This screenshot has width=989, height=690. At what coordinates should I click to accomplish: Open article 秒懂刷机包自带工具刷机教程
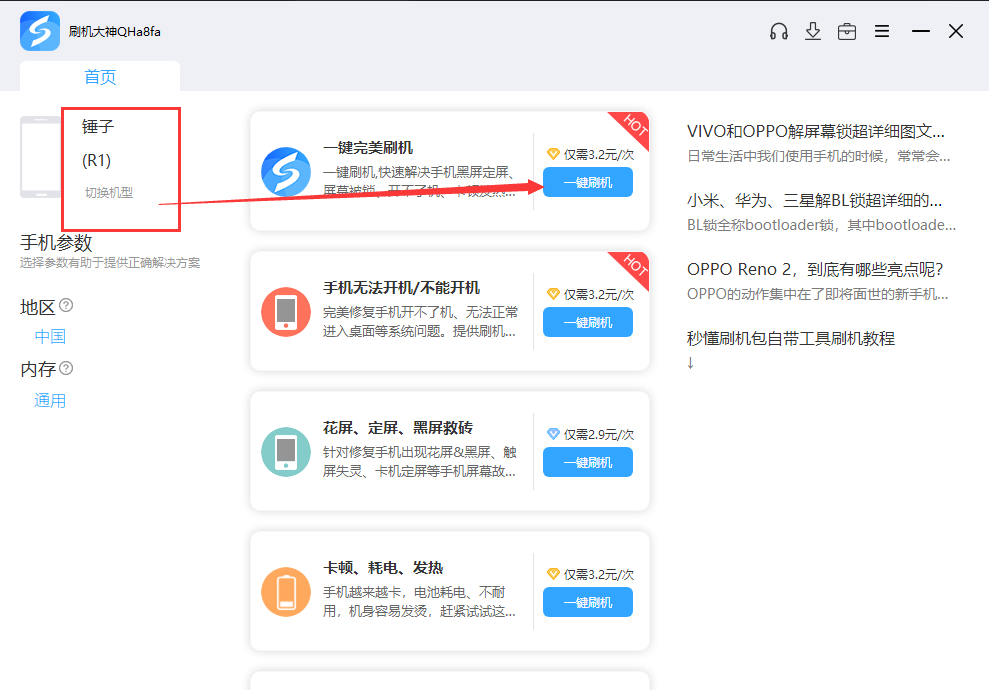tap(791, 339)
